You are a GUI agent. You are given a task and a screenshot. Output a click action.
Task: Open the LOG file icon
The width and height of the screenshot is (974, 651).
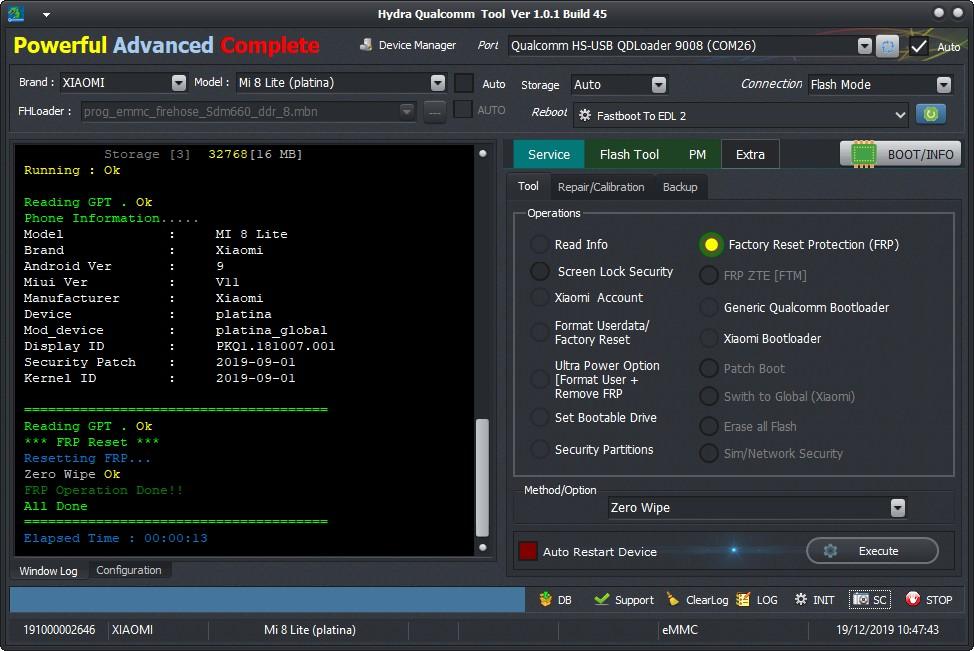click(x=743, y=599)
